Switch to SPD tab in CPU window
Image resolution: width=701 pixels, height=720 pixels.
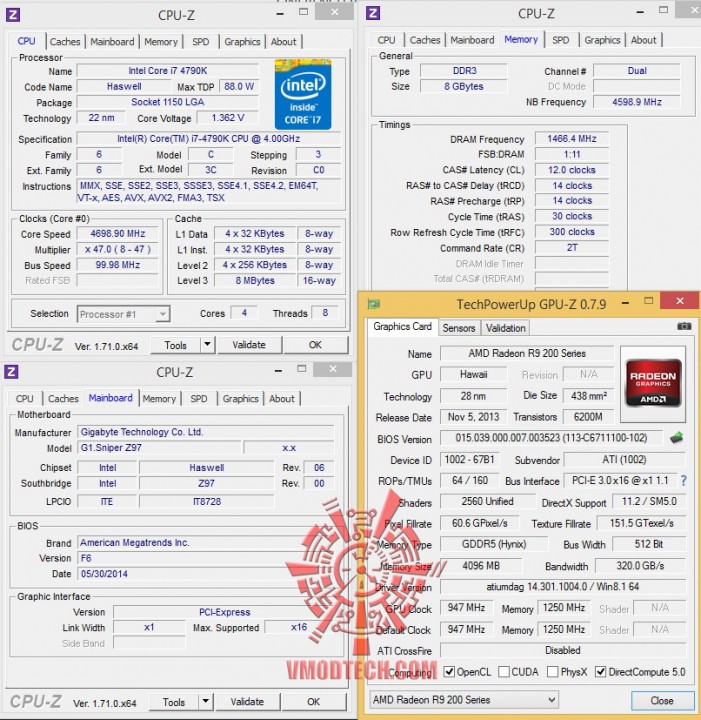[x=201, y=42]
